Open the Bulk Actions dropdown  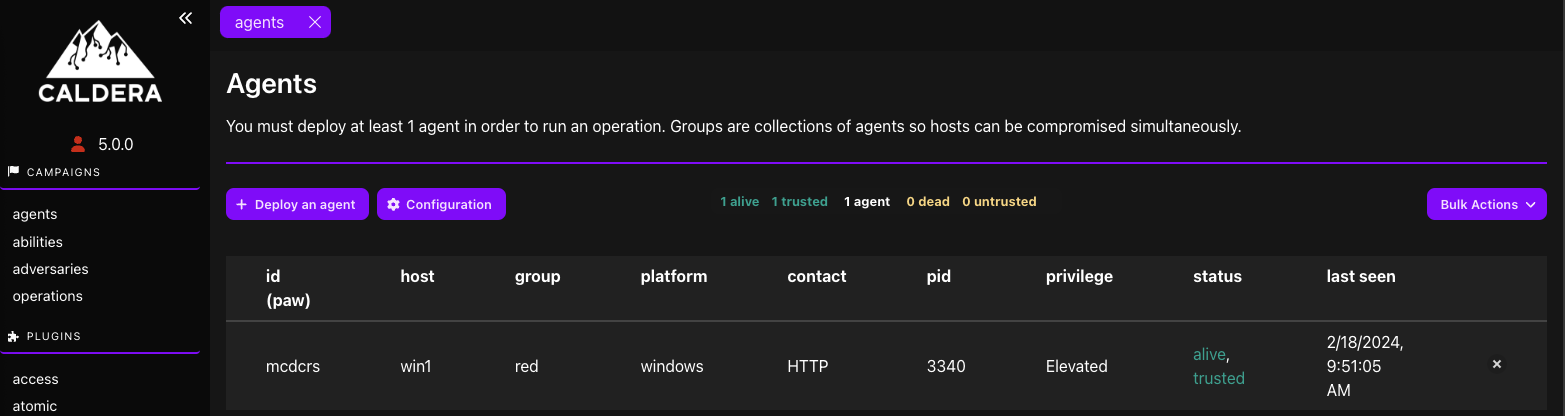coord(1487,204)
